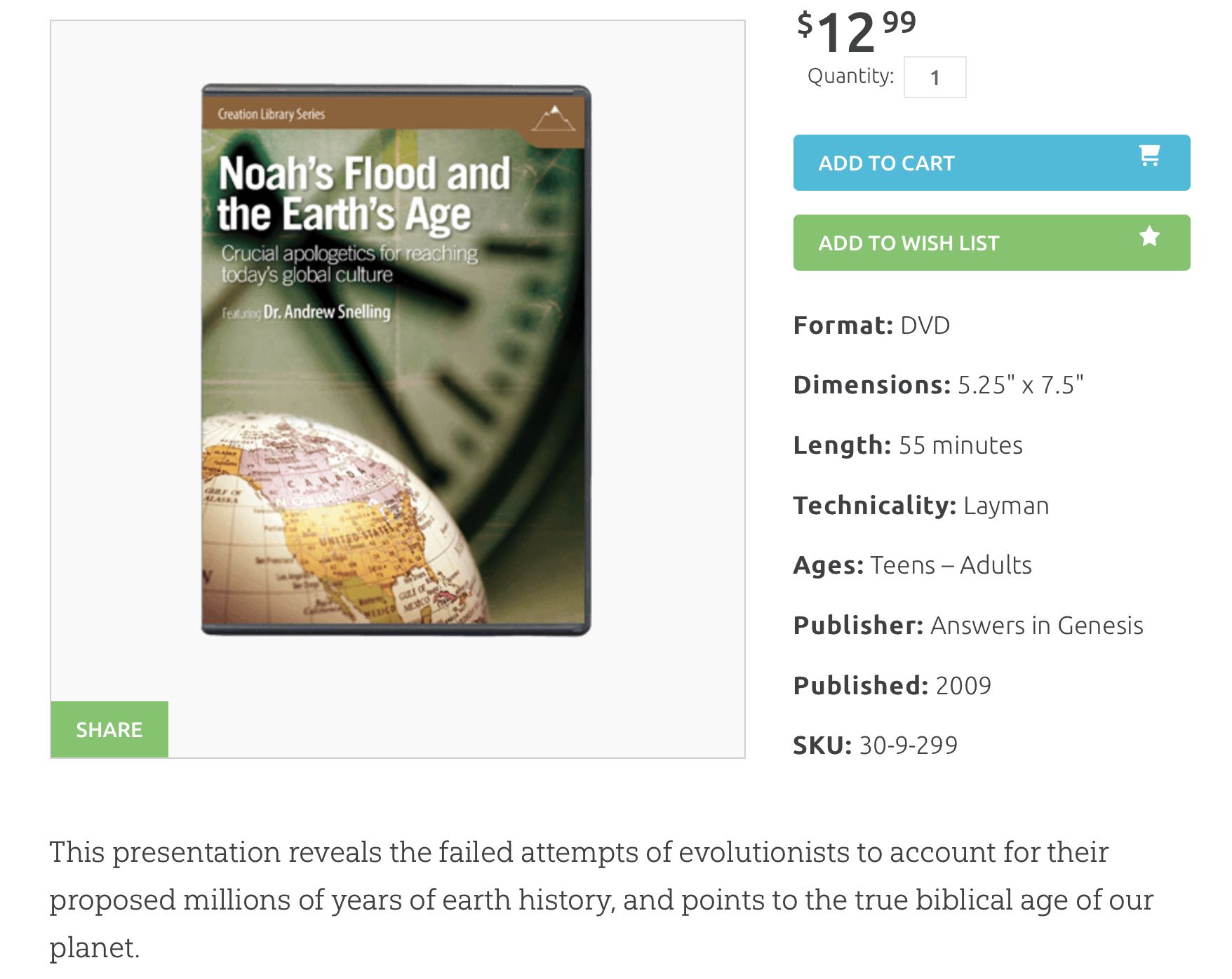Click the 'Length: 55 minutes' detail
This screenshot has width=1232, height=979.
coord(908,445)
